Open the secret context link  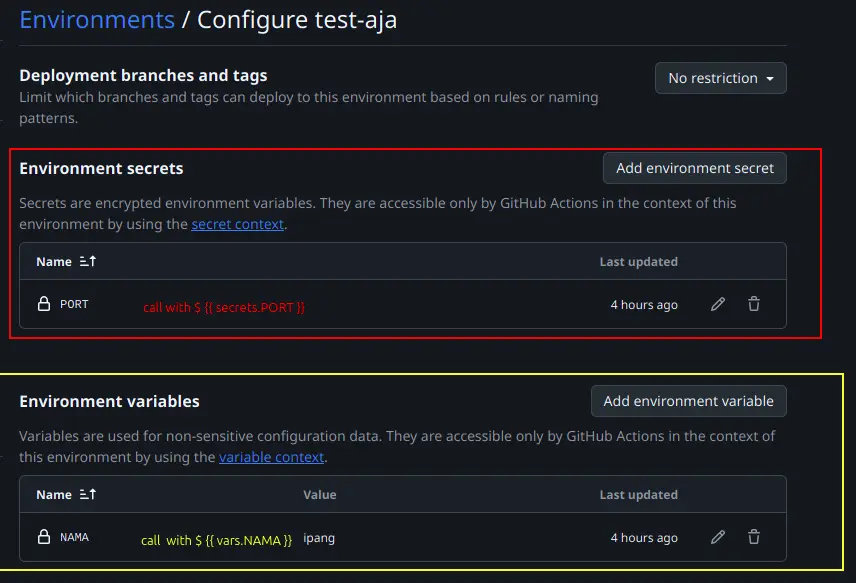(237, 223)
